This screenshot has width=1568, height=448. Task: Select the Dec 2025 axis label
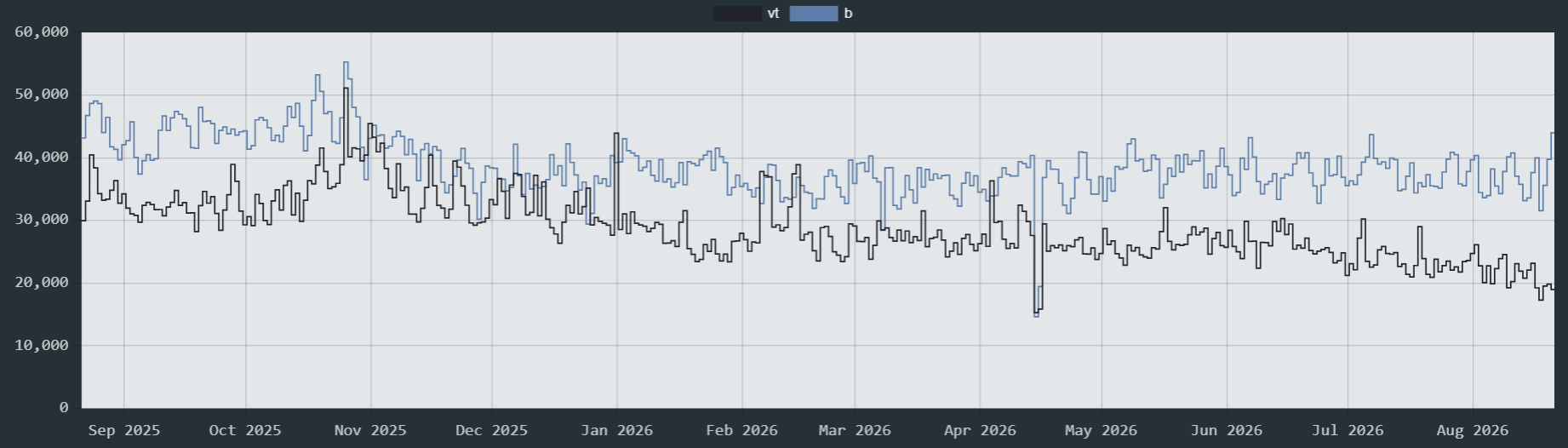(x=491, y=430)
